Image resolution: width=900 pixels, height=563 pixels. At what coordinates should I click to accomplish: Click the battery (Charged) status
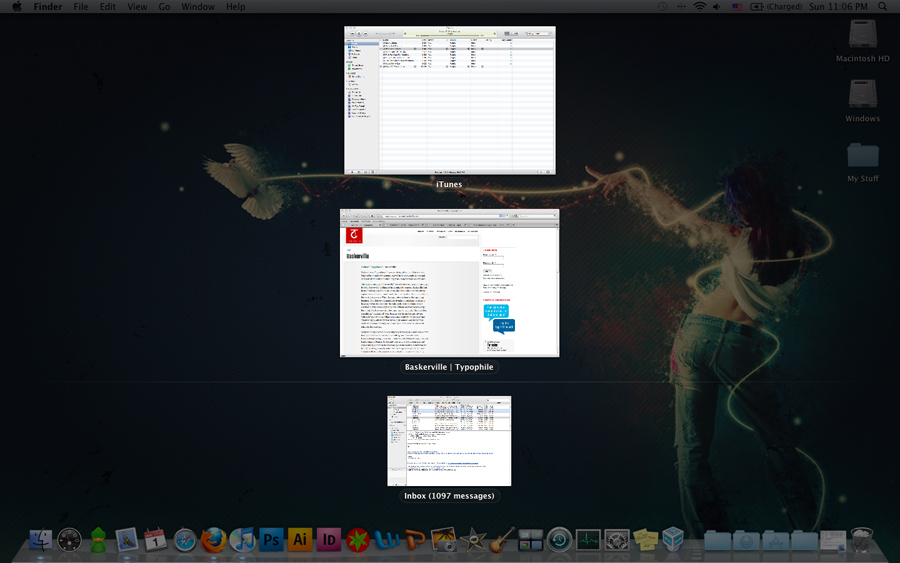pyautogui.click(x=777, y=6)
